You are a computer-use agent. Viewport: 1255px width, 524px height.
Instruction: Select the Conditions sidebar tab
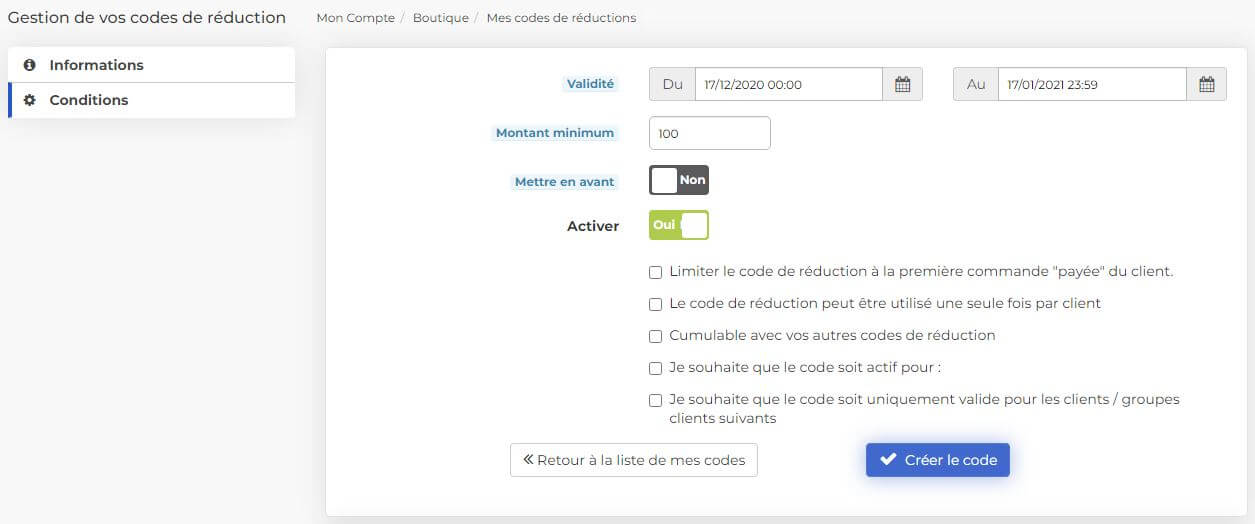[151, 100]
